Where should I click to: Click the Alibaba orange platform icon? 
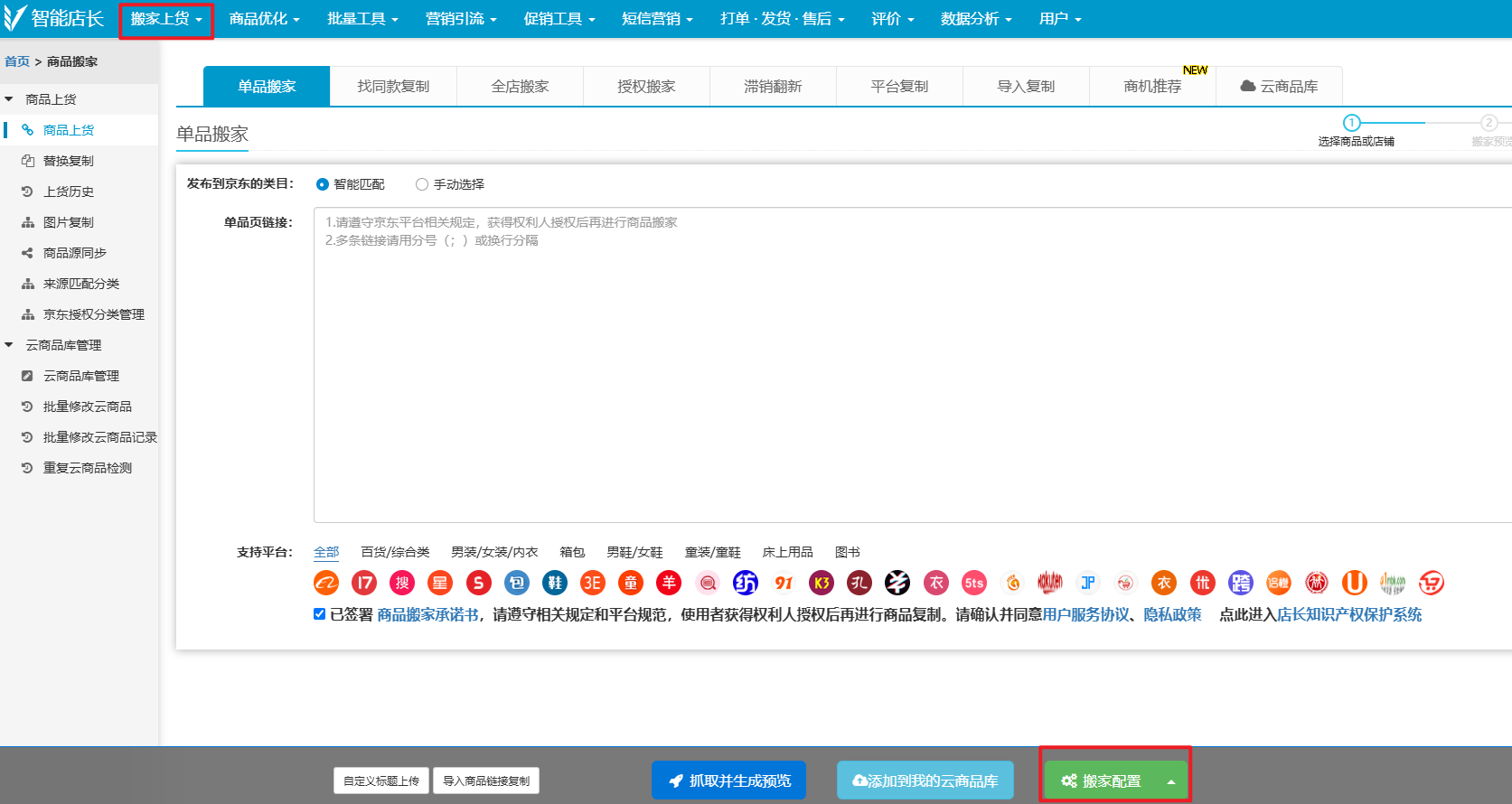click(x=326, y=583)
